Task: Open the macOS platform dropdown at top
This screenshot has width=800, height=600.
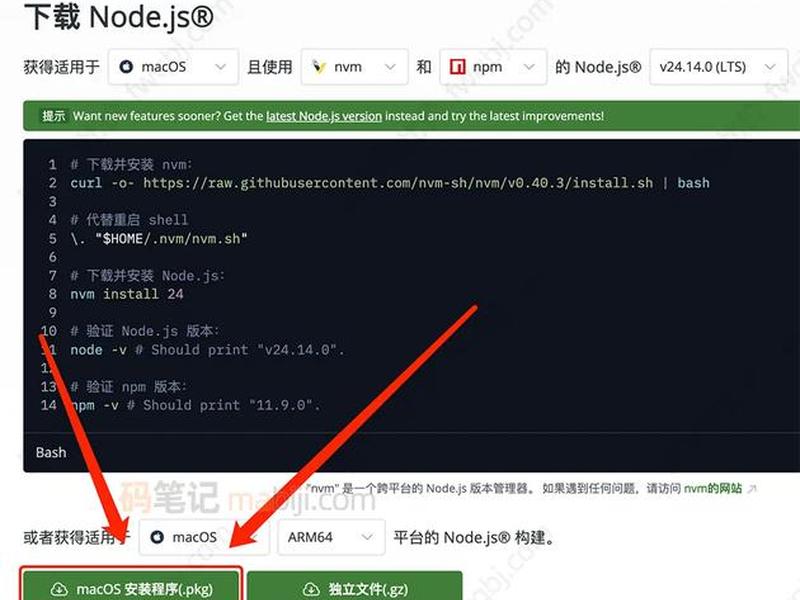Action: click(x=173, y=67)
